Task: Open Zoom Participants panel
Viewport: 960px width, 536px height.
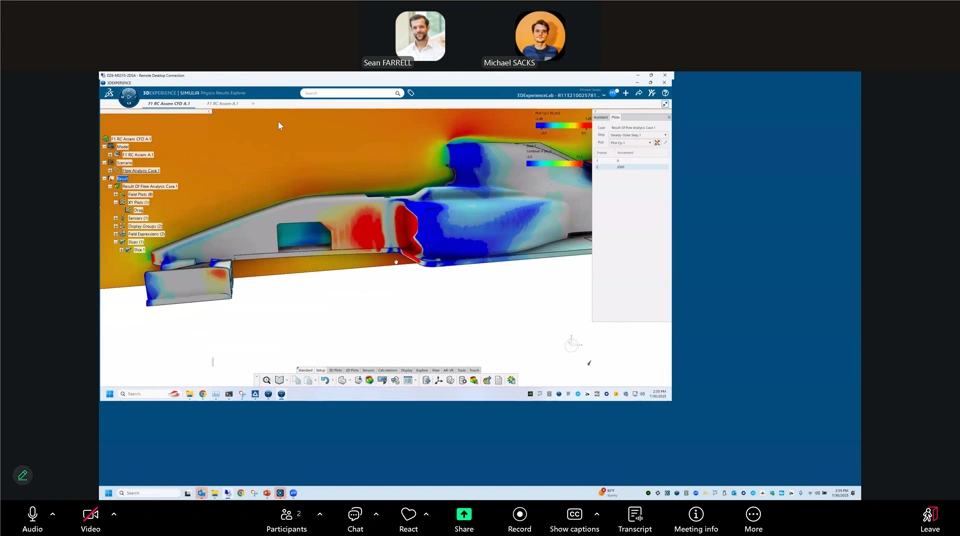Action: click(286, 519)
